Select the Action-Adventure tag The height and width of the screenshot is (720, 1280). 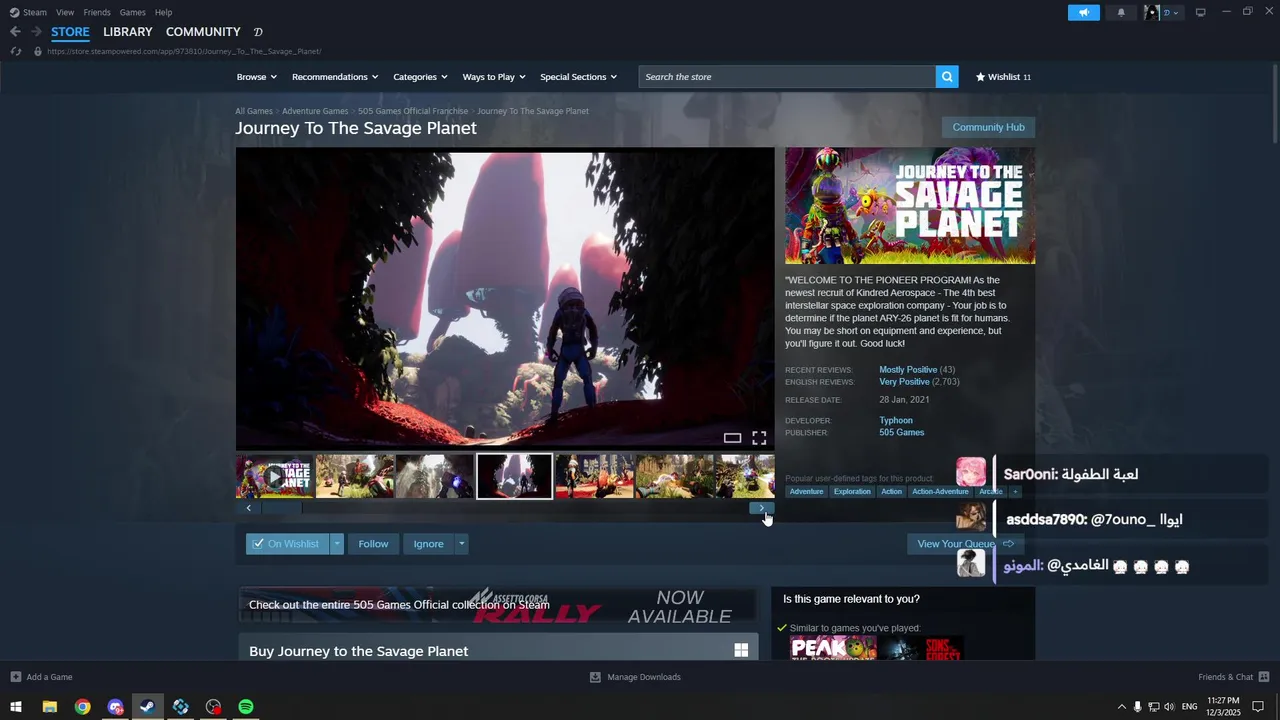pos(940,491)
